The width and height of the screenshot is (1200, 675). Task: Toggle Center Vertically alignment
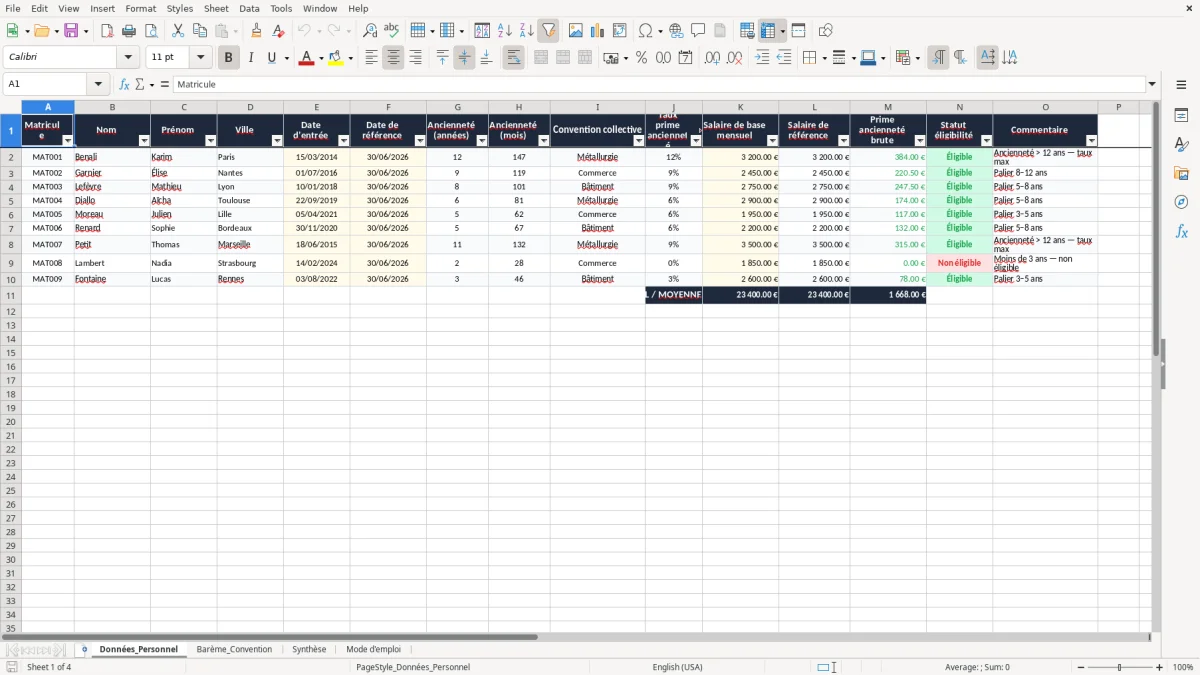pyautogui.click(x=464, y=58)
